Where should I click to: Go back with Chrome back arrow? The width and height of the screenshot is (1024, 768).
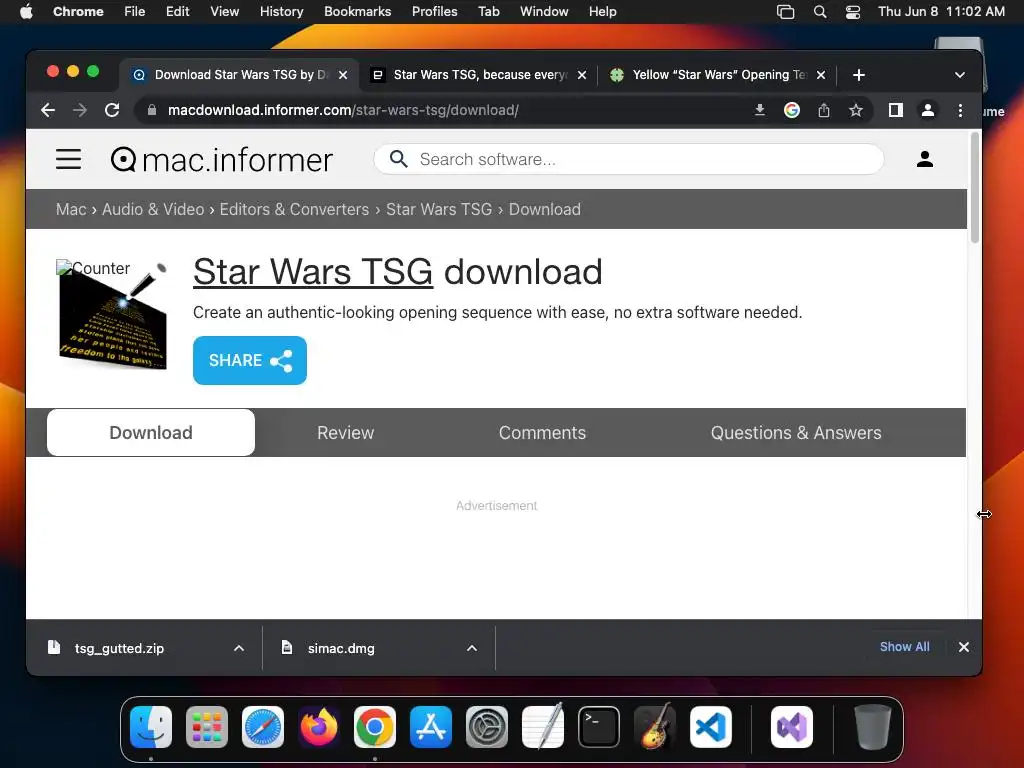[x=48, y=110]
